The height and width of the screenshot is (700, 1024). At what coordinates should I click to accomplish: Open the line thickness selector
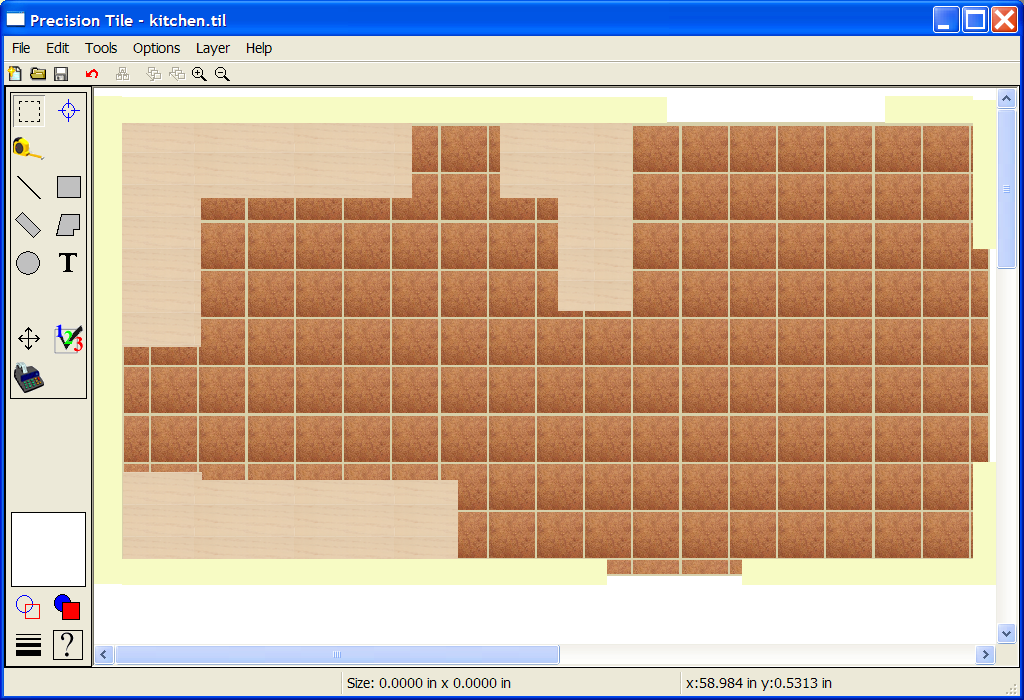tap(29, 645)
